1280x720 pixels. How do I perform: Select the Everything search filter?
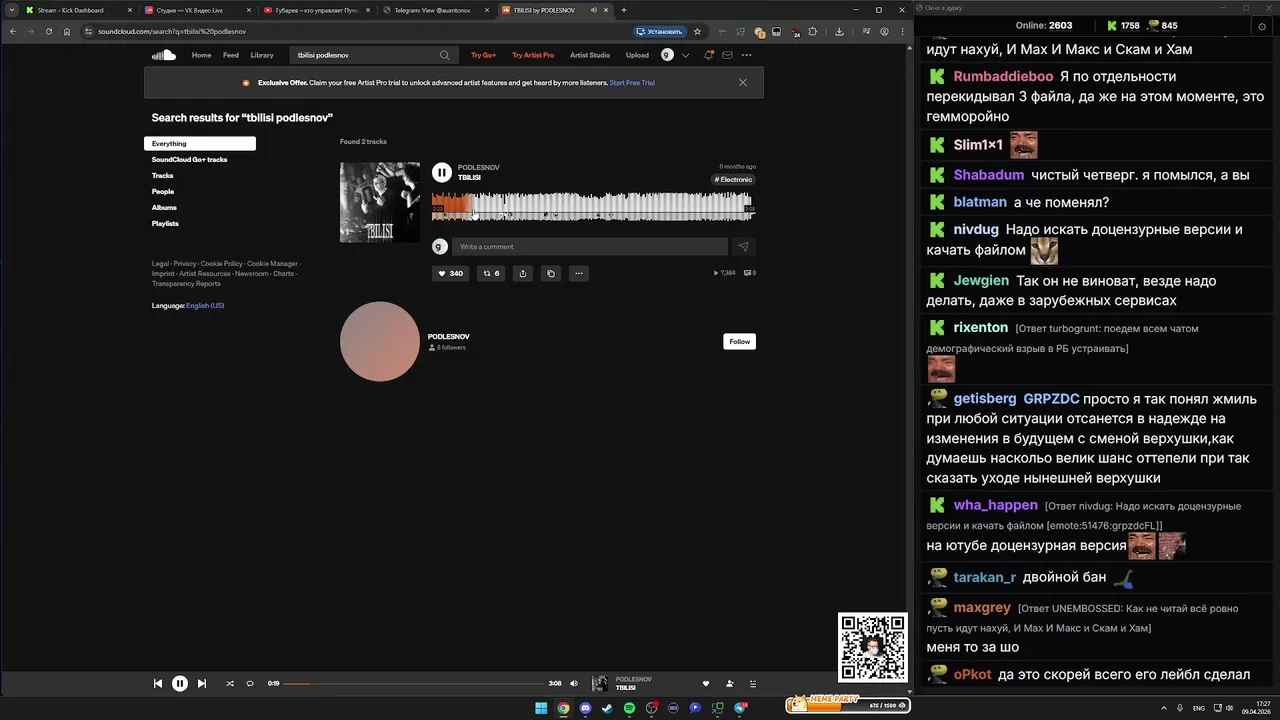click(200, 143)
